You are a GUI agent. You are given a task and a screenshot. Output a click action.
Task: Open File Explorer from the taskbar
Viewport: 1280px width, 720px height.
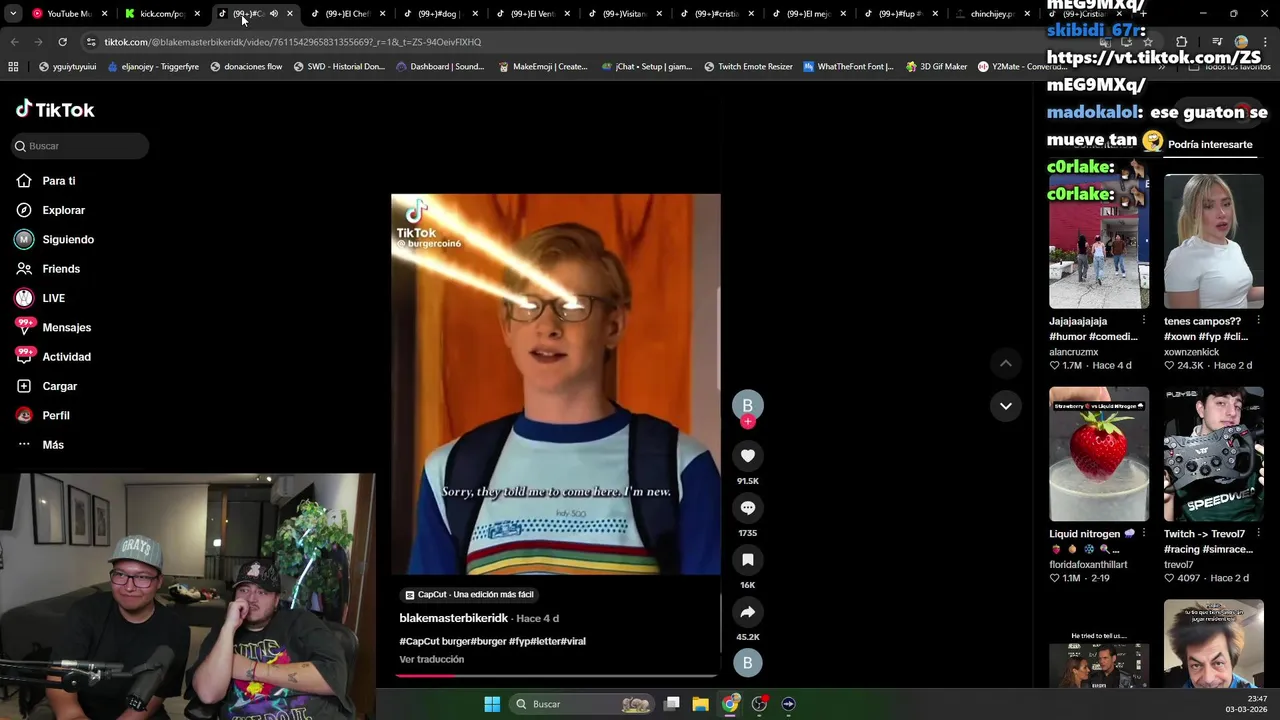[x=700, y=704]
